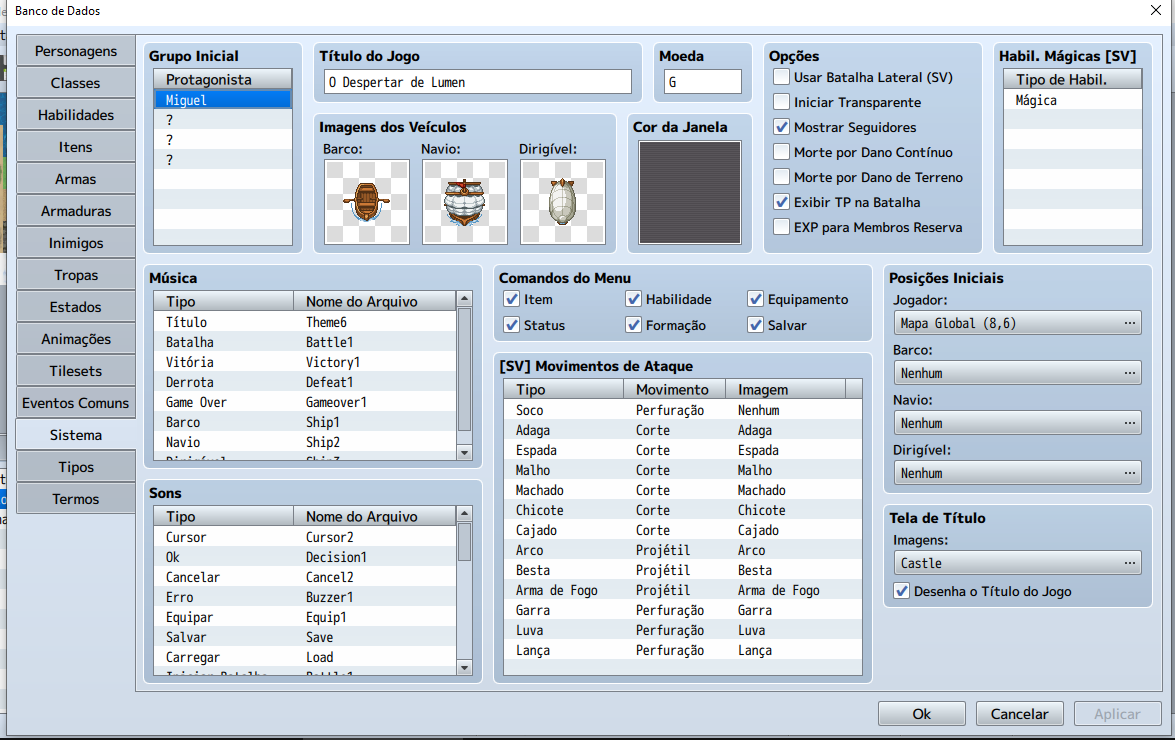Screen dimensions: 1175x740
Task: Open ellipsis for Barco starting position
Action: point(1130,373)
